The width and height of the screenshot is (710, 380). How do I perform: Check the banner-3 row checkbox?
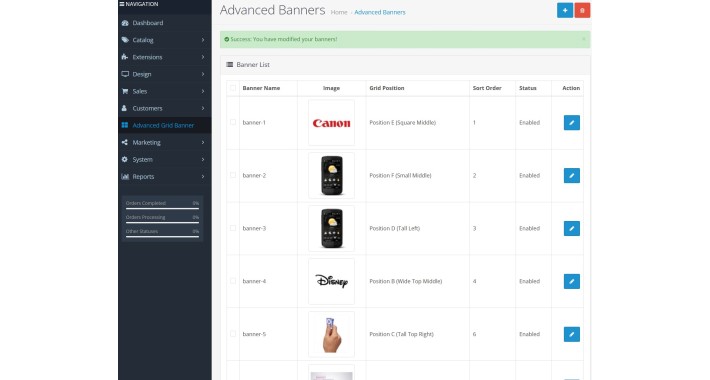(233, 228)
